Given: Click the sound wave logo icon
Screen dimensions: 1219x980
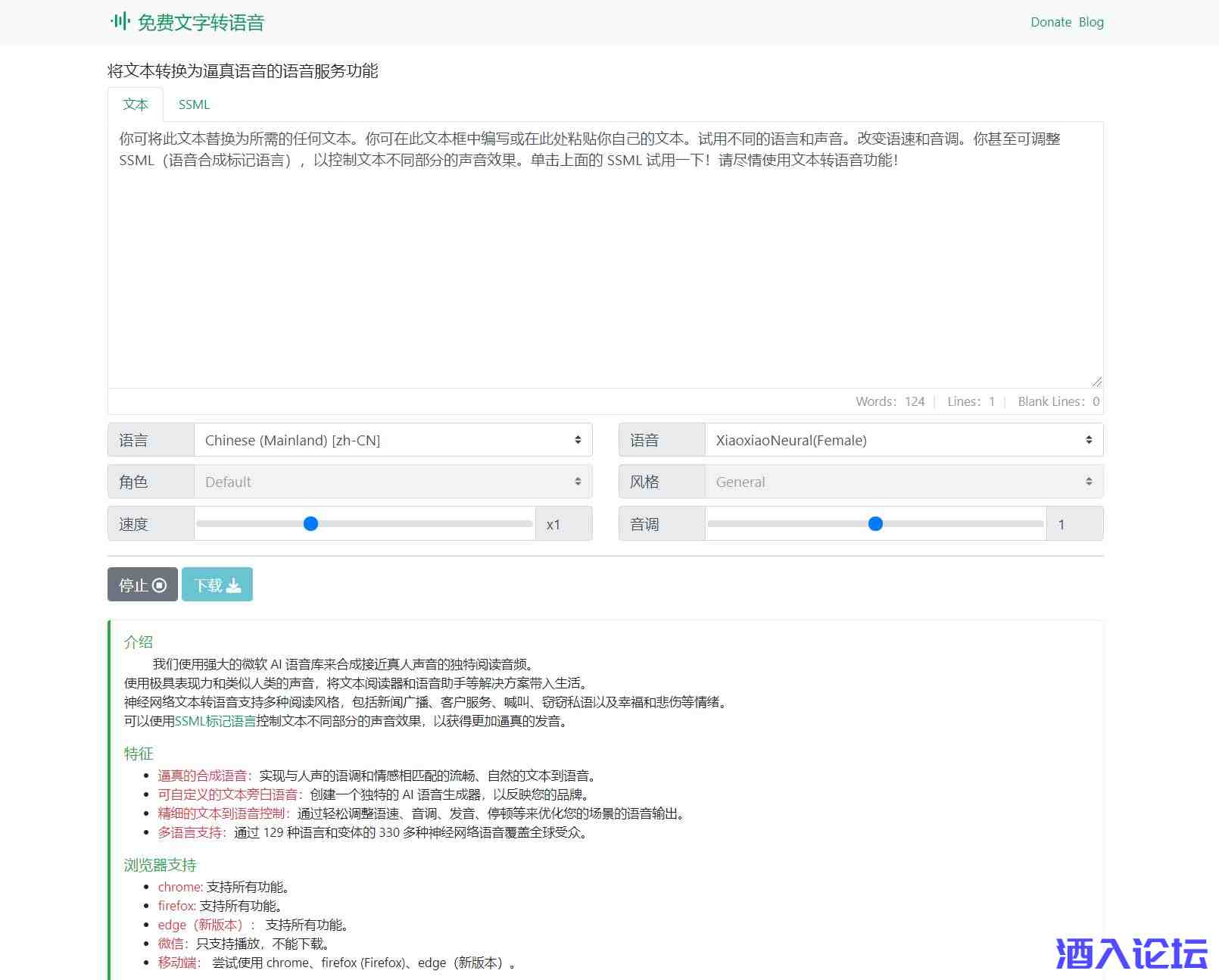Looking at the screenshot, I should 120,21.
